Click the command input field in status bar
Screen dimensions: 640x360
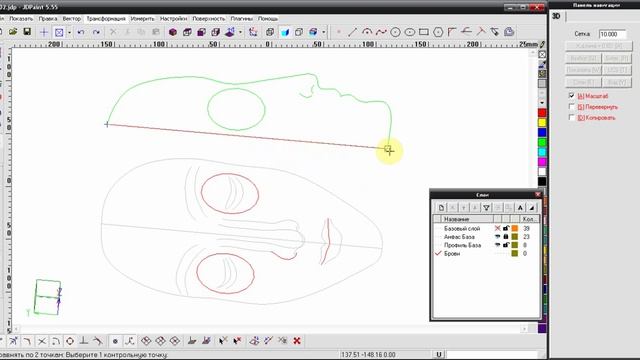click(492, 354)
